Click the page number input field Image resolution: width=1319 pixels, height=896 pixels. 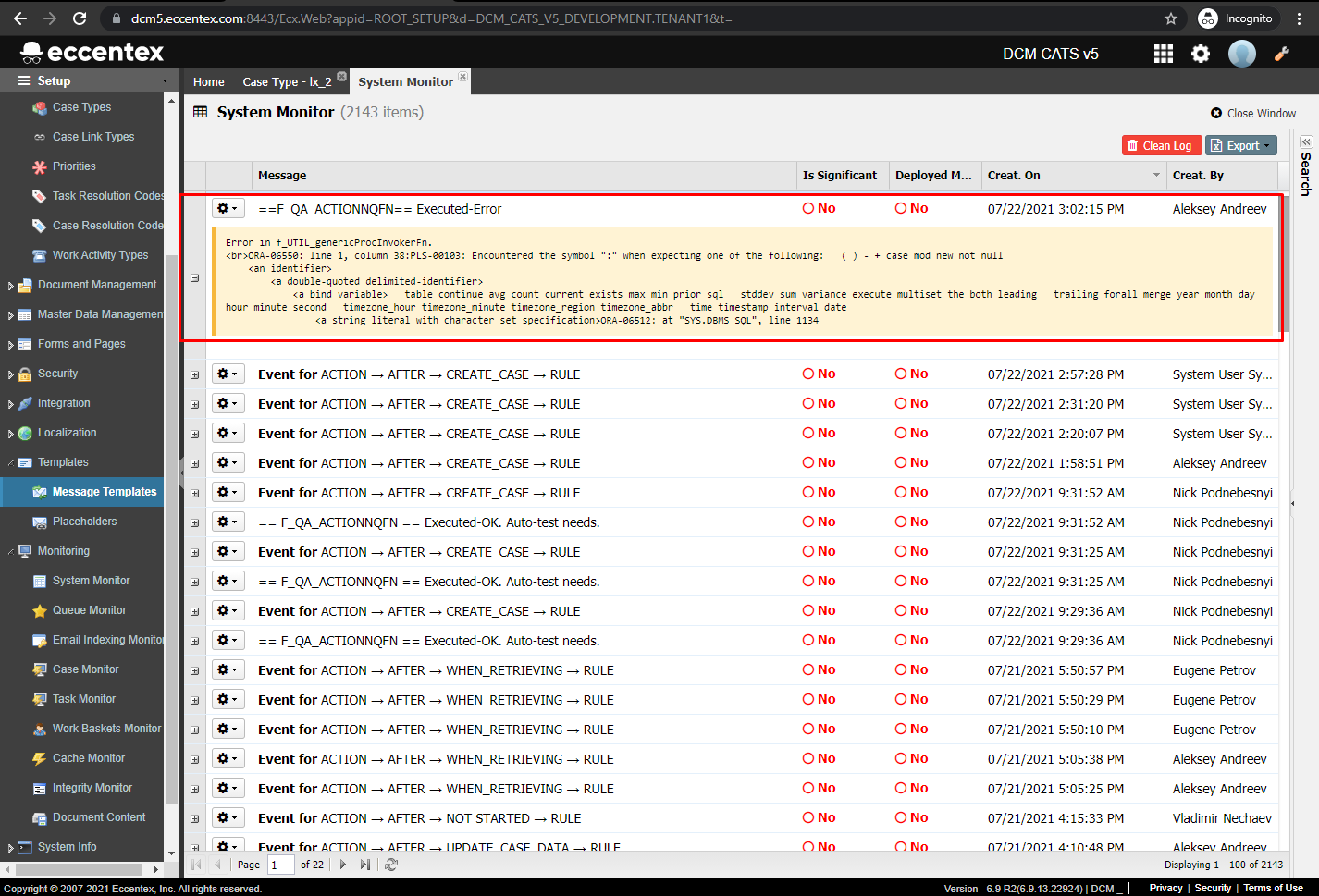(x=280, y=865)
